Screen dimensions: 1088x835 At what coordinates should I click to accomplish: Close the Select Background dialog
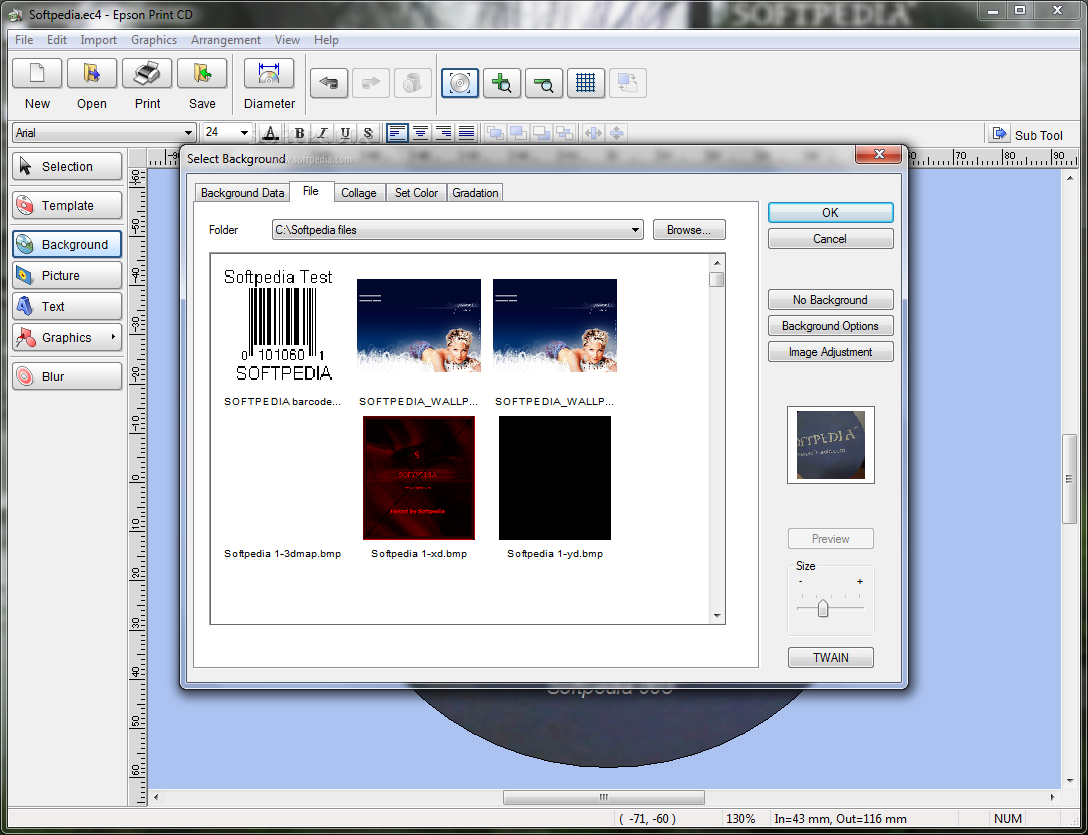click(878, 153)
